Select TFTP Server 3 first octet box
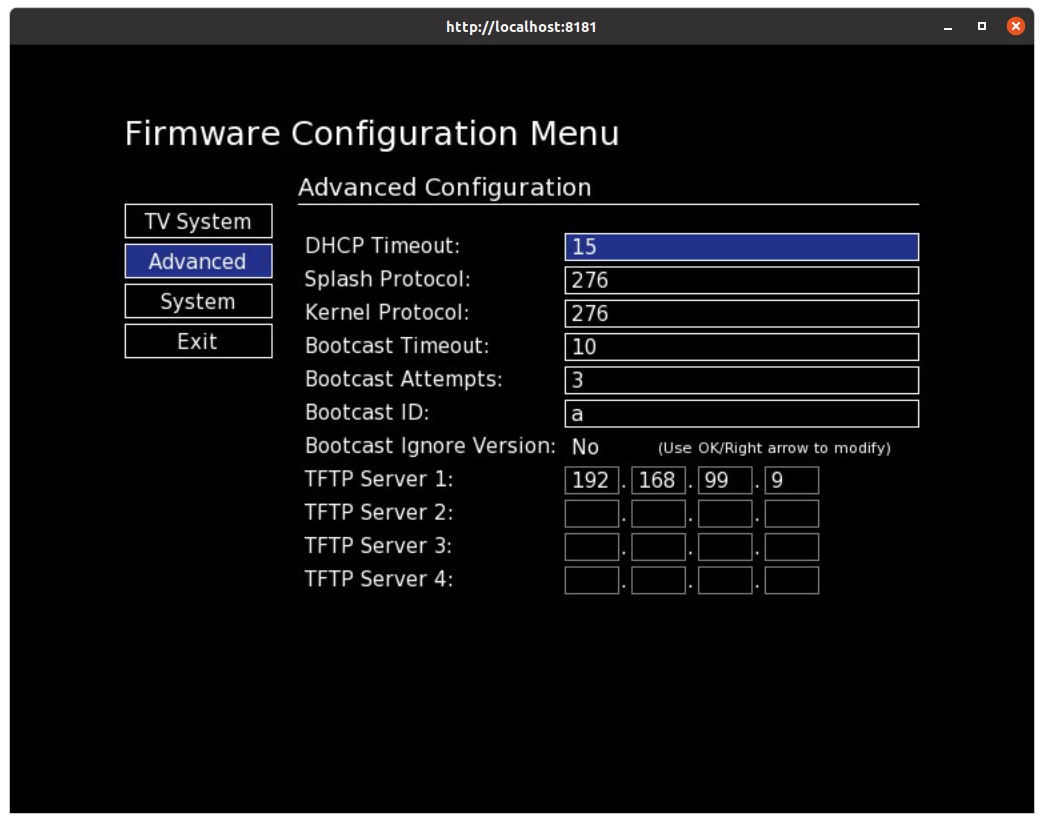1044x823 pixels. pyautogui.click(x=592, y=547)
